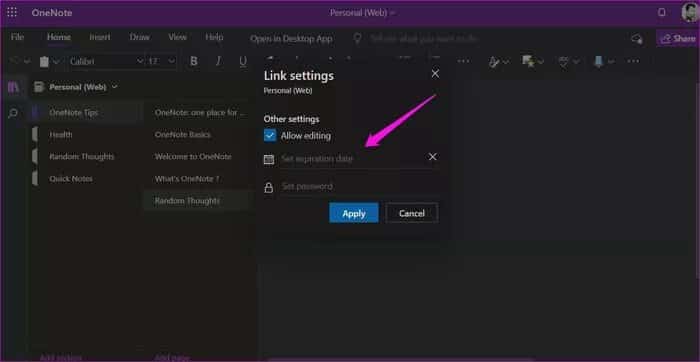Expand Personal (Web) notebook dropdown in sidebar
Viewport: 700px width, 362px height.
[x=115, y=87]
